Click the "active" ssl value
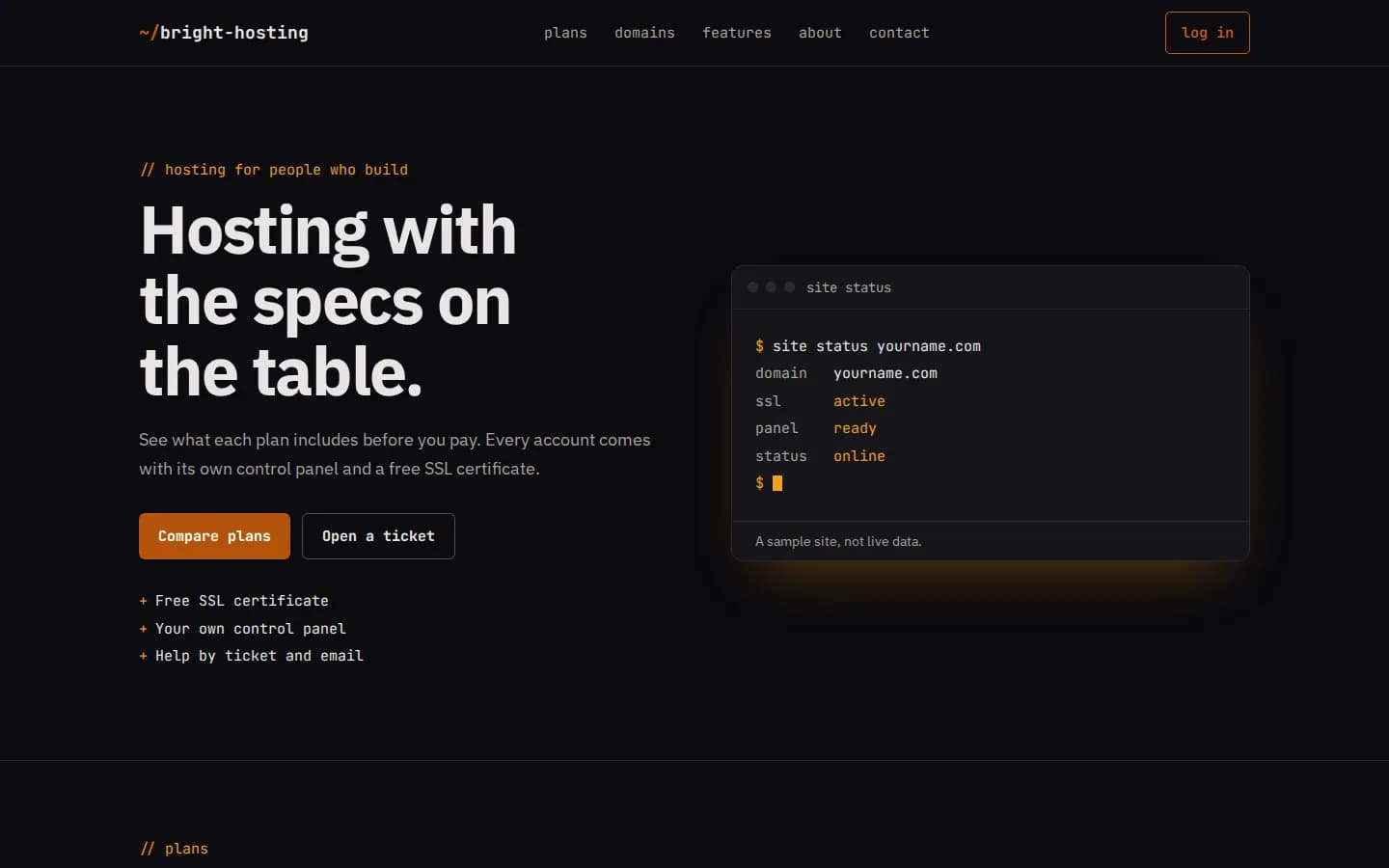Image resolution: width=1389 pixels, height=868 pixels. point(859,401)
